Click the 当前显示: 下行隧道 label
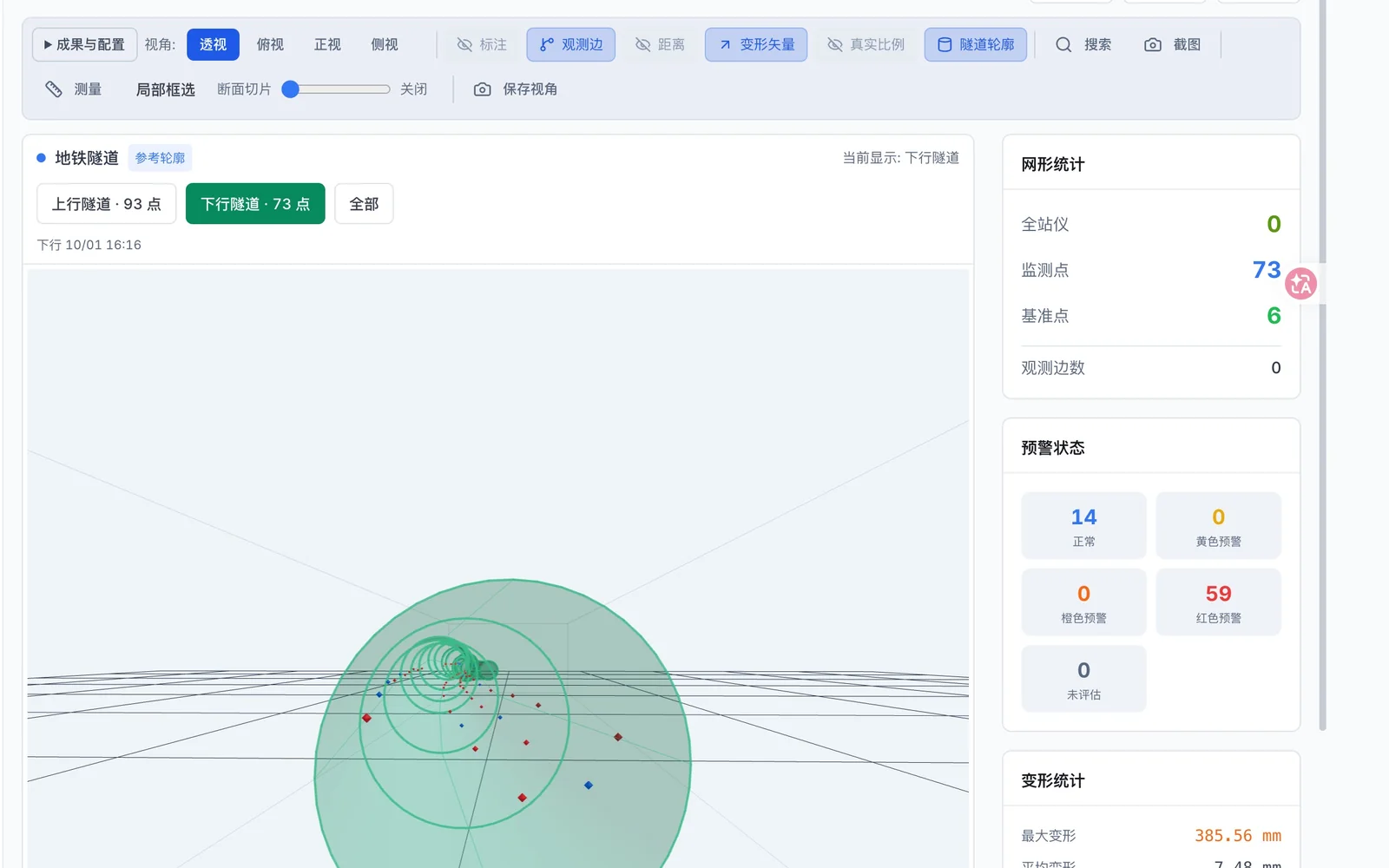The height and width of the screenshot is (868, 1389). click(900, 158)
